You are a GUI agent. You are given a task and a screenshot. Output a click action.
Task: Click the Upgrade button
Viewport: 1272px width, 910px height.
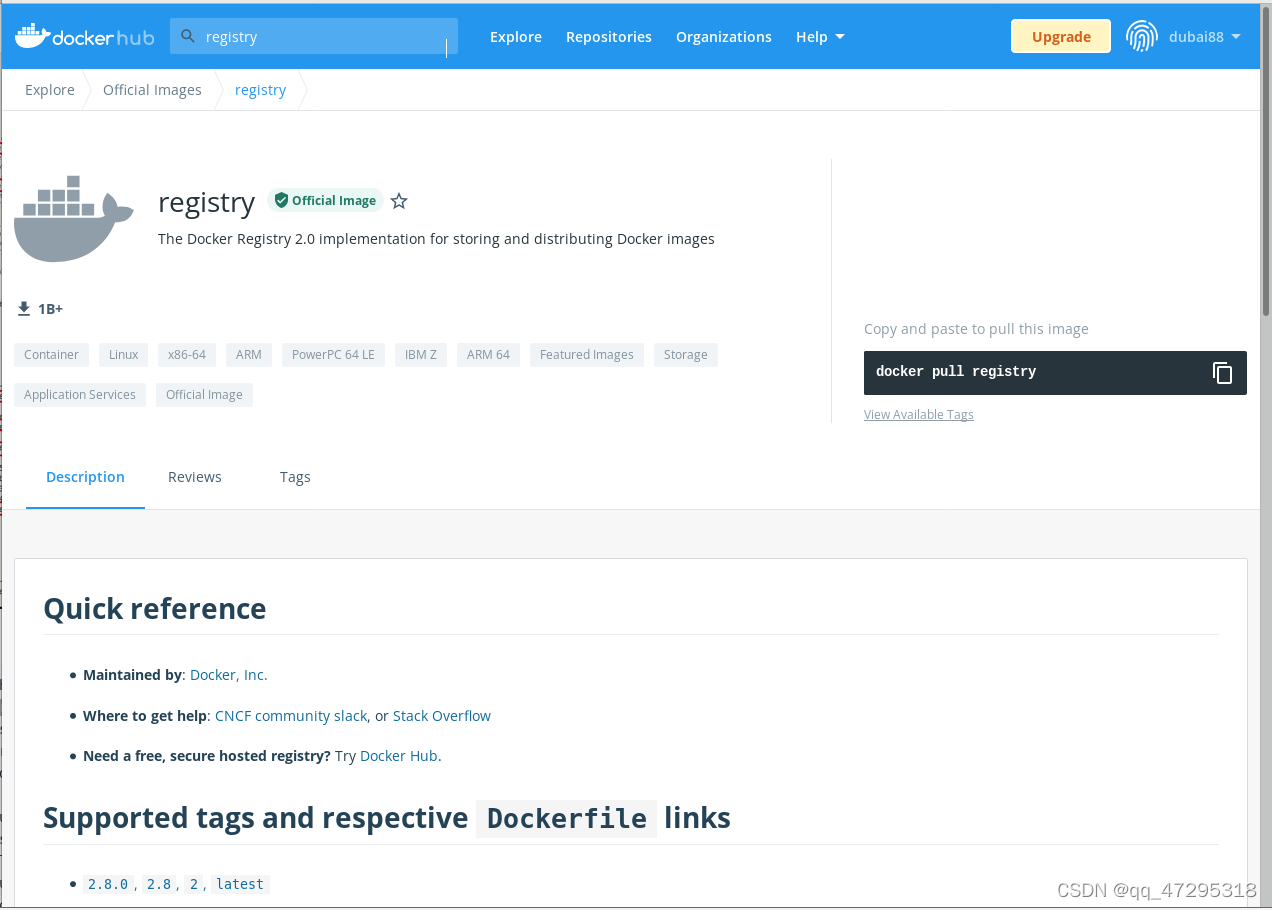click(1061, 36)
